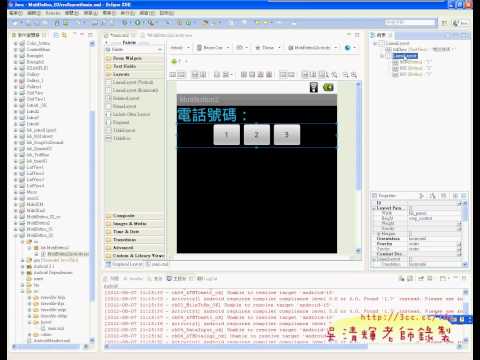
Task: Select the button "1" node in Outline
Action: point(412,62)
